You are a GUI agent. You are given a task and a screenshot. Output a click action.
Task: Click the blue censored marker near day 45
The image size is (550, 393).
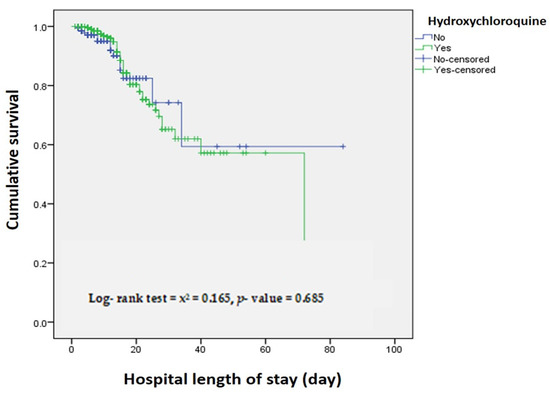coord(217,147)
